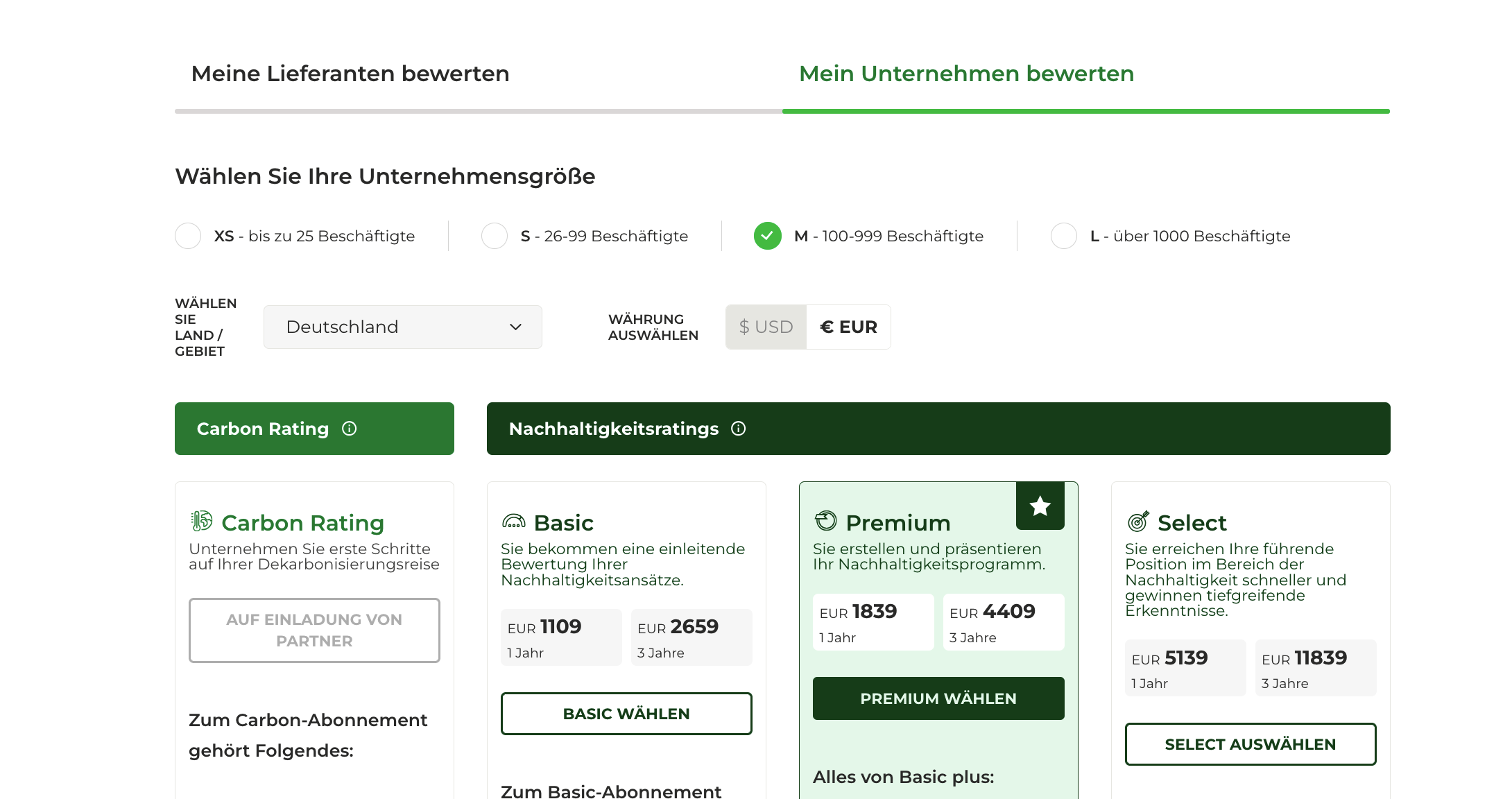Click the star badge on Premium card
Image resolution: width=1512 pixels, height=799 pixels.
(1040, 506)
